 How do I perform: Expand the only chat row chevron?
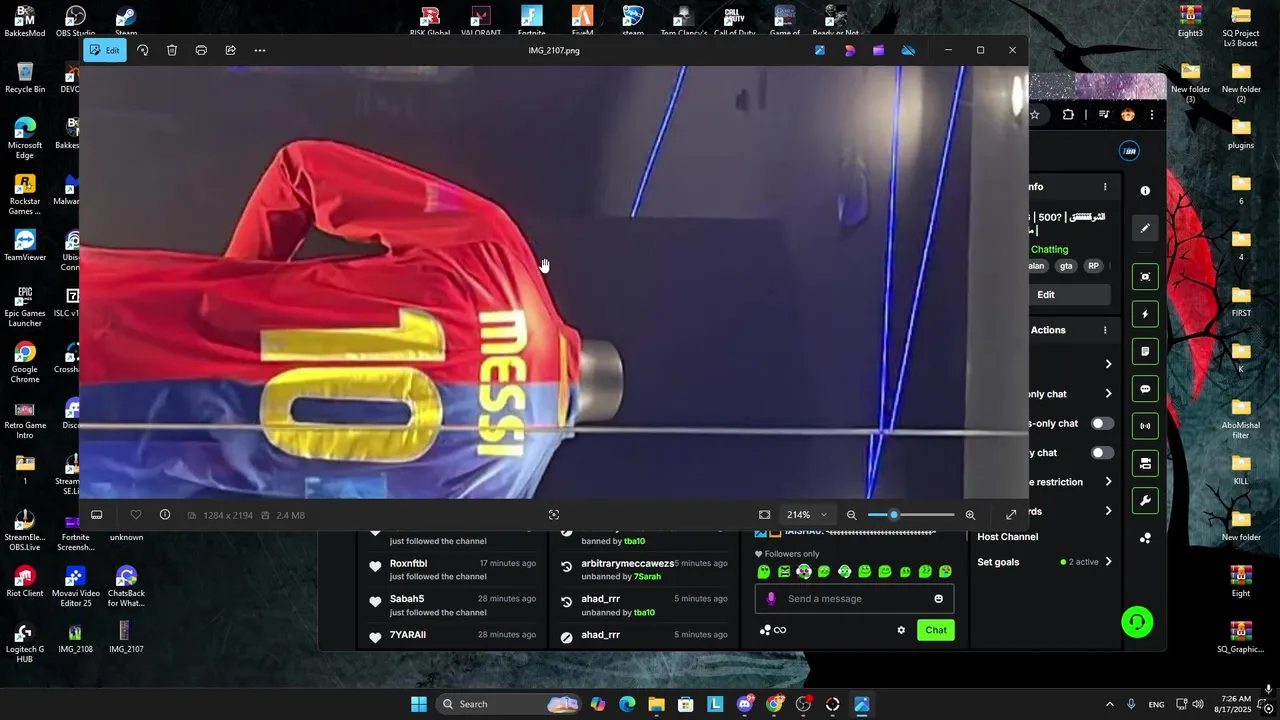[1108, 394]
